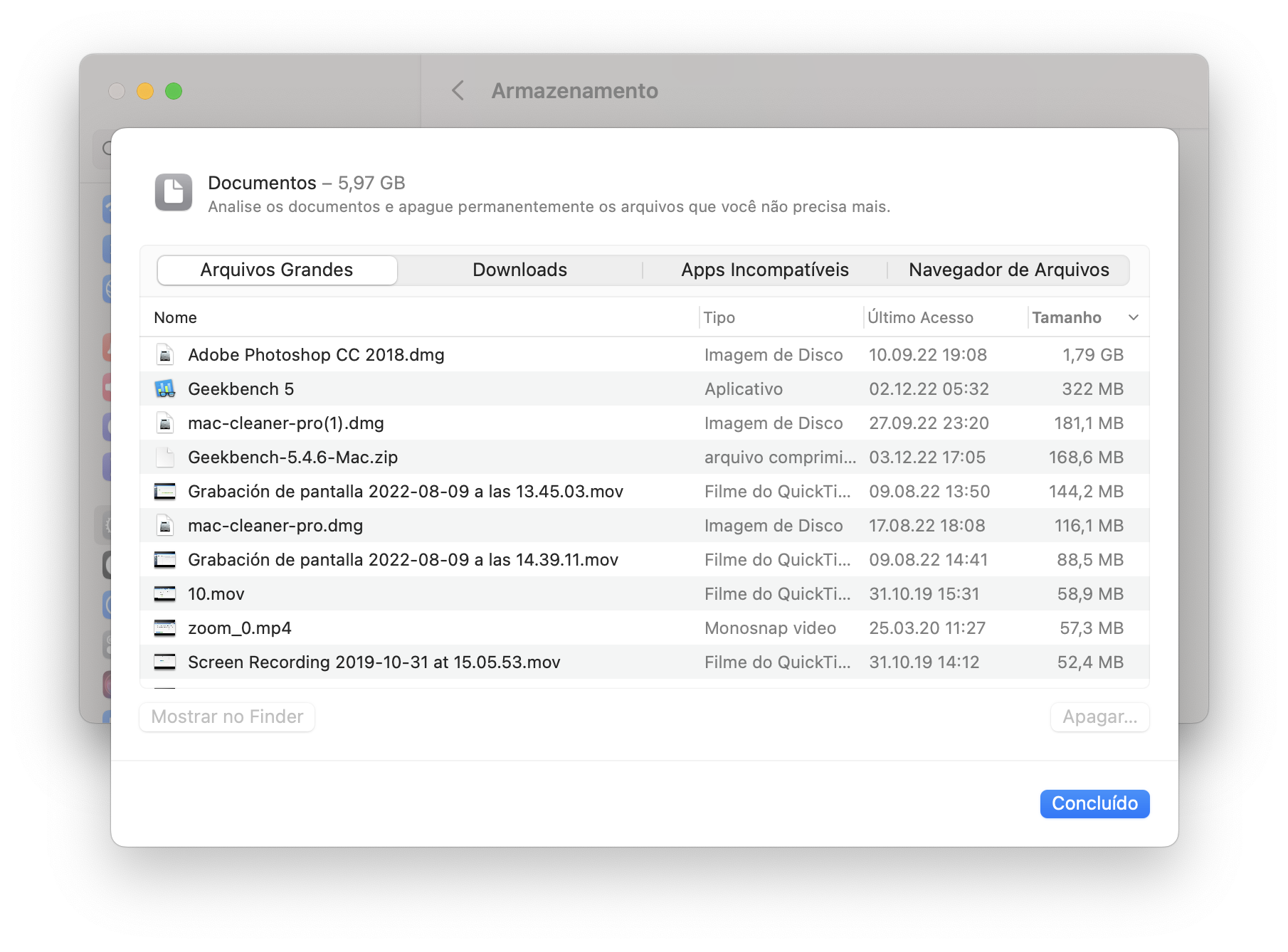
Task: Select mac-cleaner-pro.dmg file name
Action: click(275, 525)
